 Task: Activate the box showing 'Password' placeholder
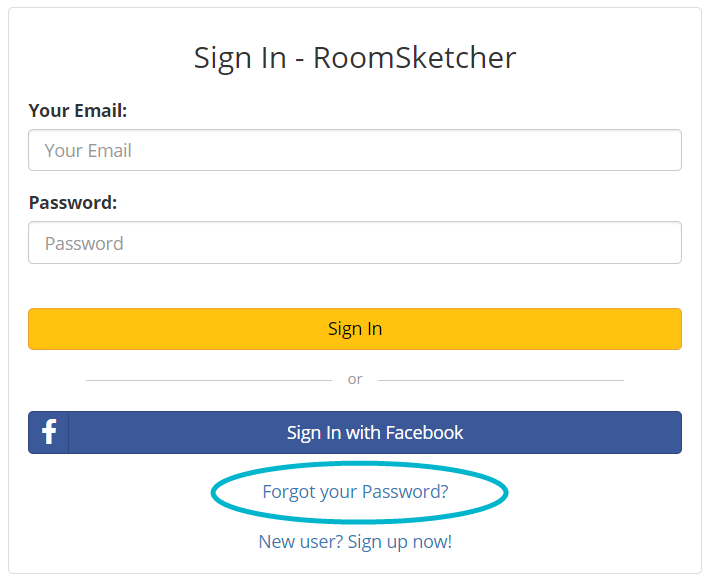coord(355,243)
